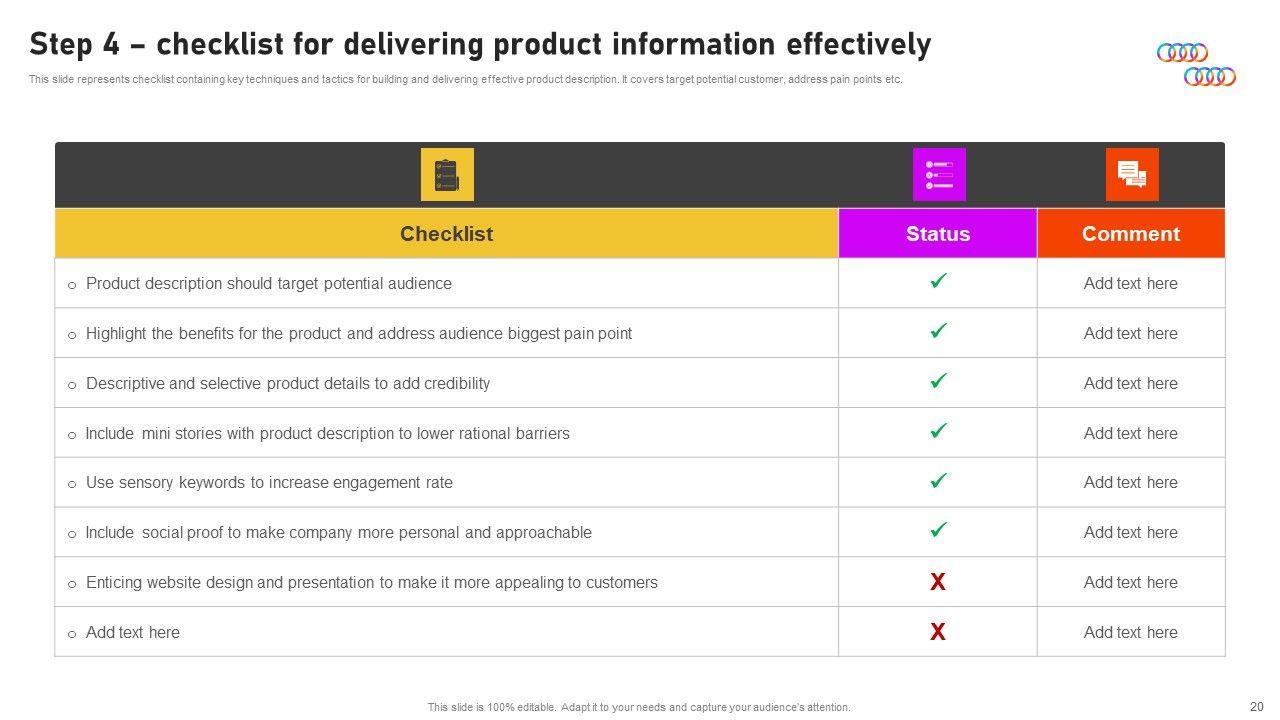Select the magenta Status column header
Viewport: 1280px width, 720px height.
[938, 234]
